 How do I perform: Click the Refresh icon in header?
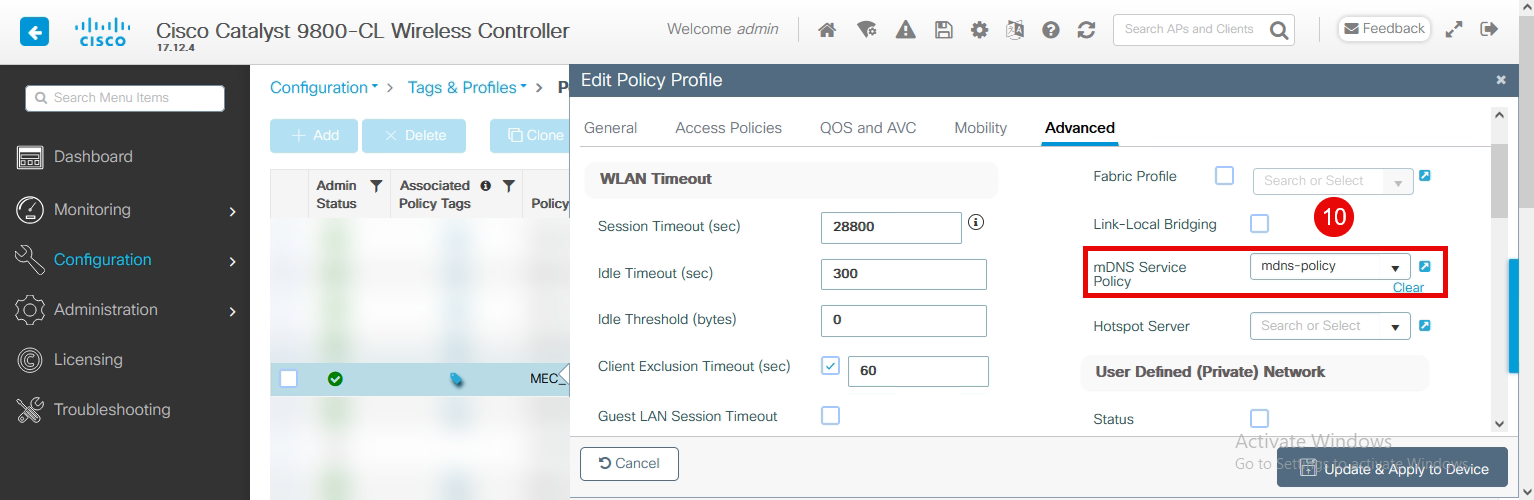(x=1087, y=30)
